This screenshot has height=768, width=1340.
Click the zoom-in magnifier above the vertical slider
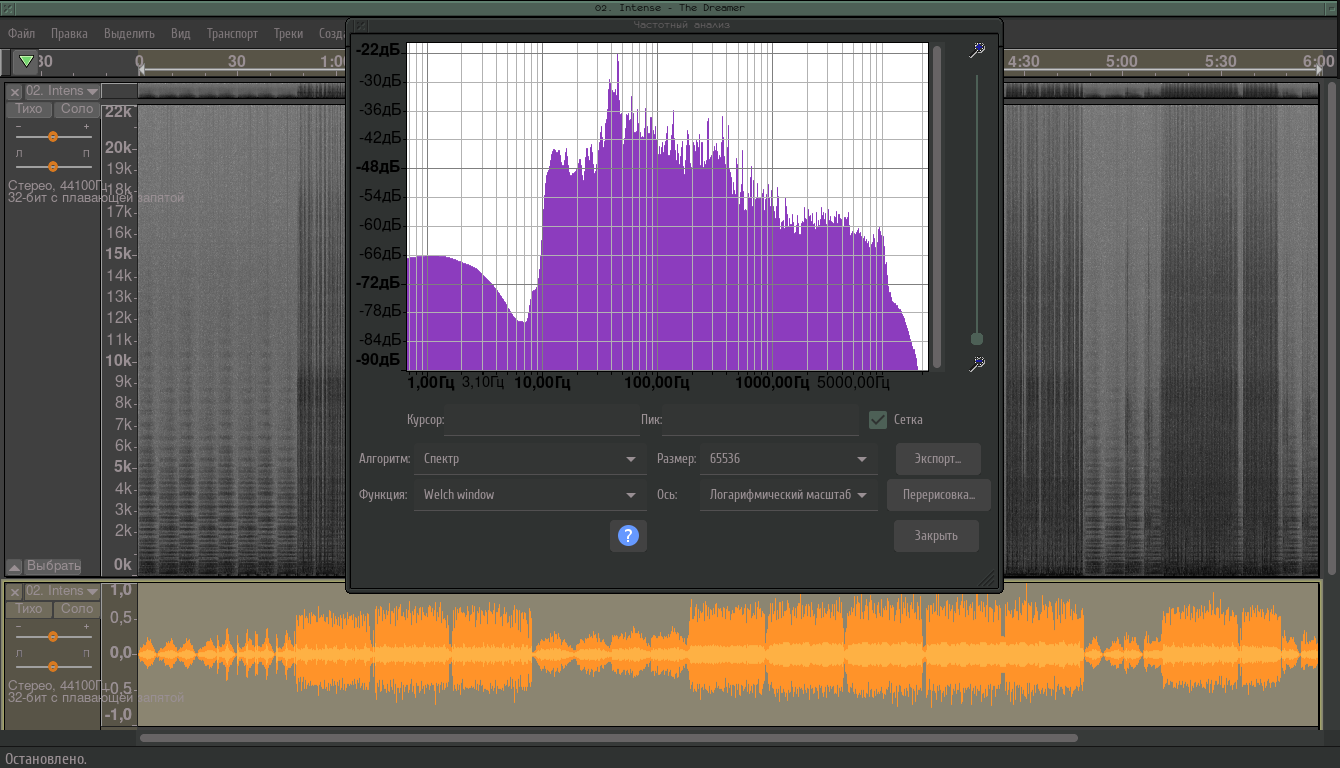[977, 50]
